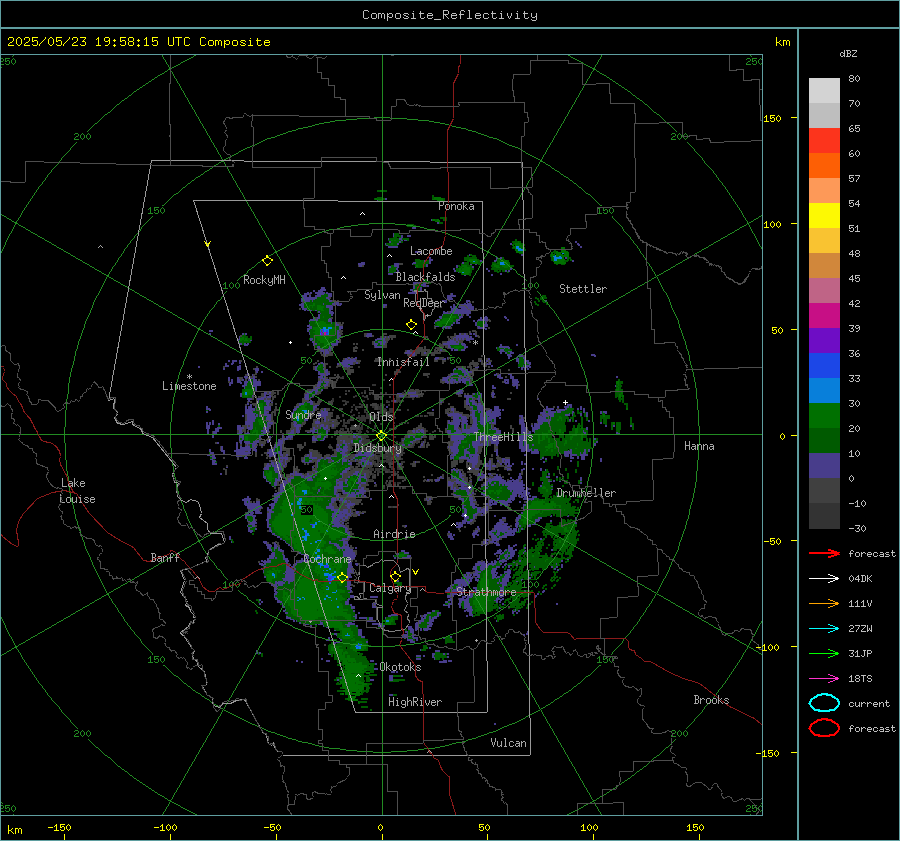Click the white 04DK arrow in legend
Screen dimensions: 900x841
point(824,578)
